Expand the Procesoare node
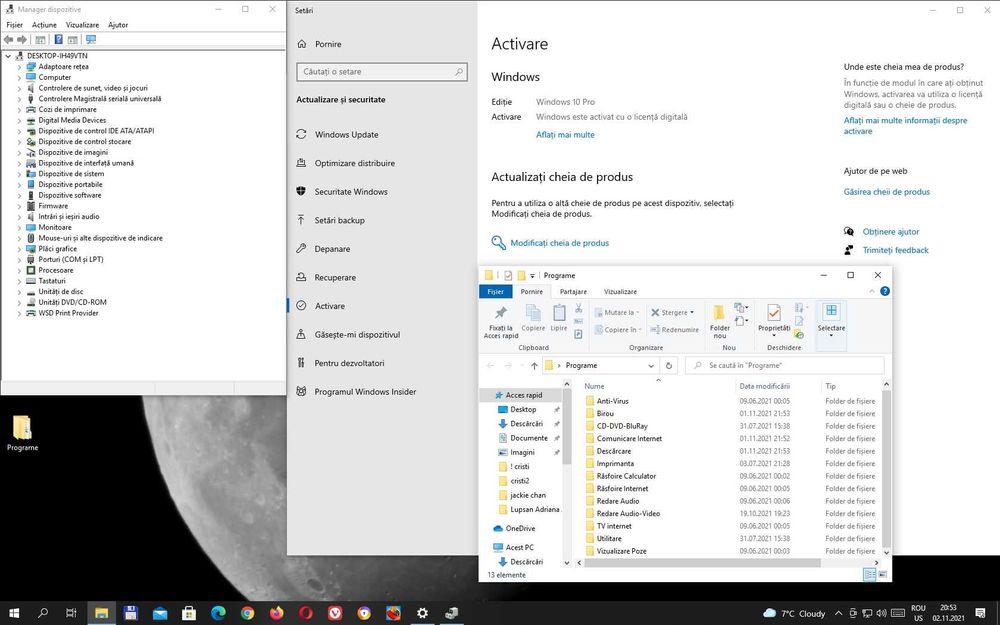The height and width of the screenshot is (625, 1000). [x=19, y=270]
